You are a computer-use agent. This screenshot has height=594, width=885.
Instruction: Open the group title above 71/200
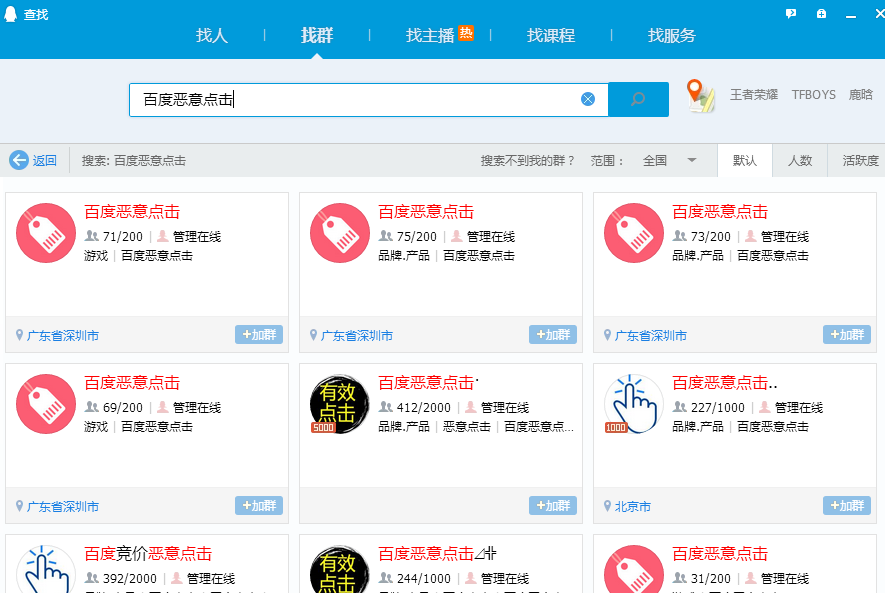(x=132, y=212)
